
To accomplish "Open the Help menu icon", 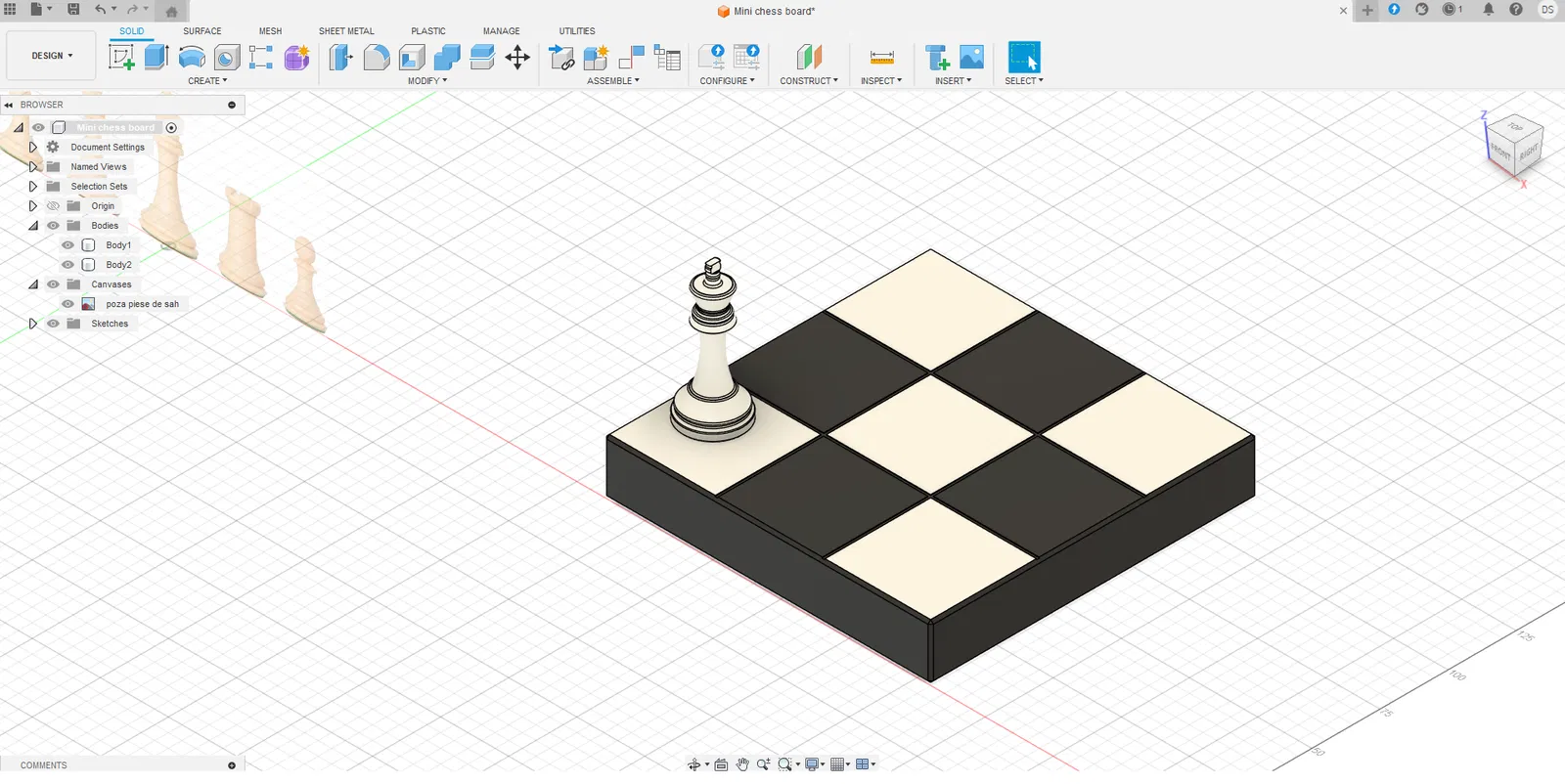I will 1516,10.
